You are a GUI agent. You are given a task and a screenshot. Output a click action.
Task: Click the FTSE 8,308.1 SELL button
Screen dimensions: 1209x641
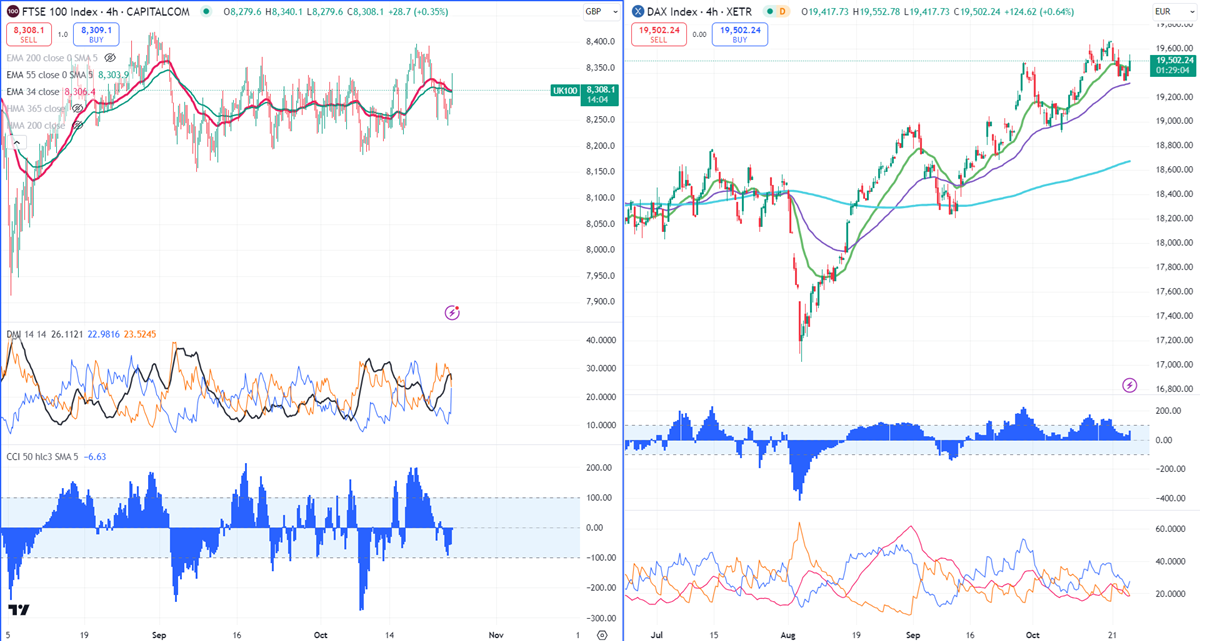(x=30, y=35)
